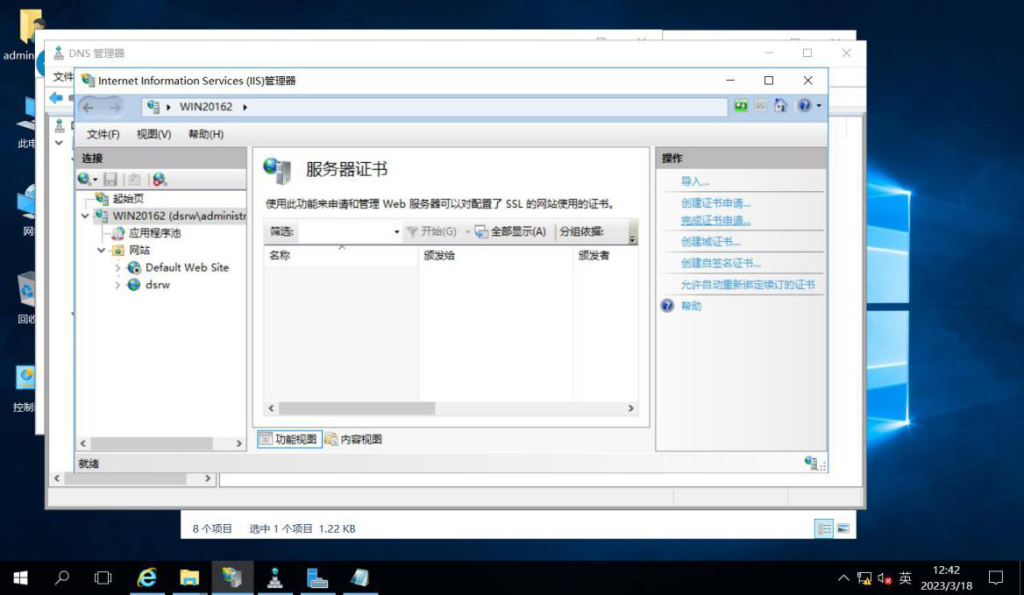This screenshot has width=1024, height=595.
Task: Sort by the 名称 column header
Action: (x=340, y=255)
